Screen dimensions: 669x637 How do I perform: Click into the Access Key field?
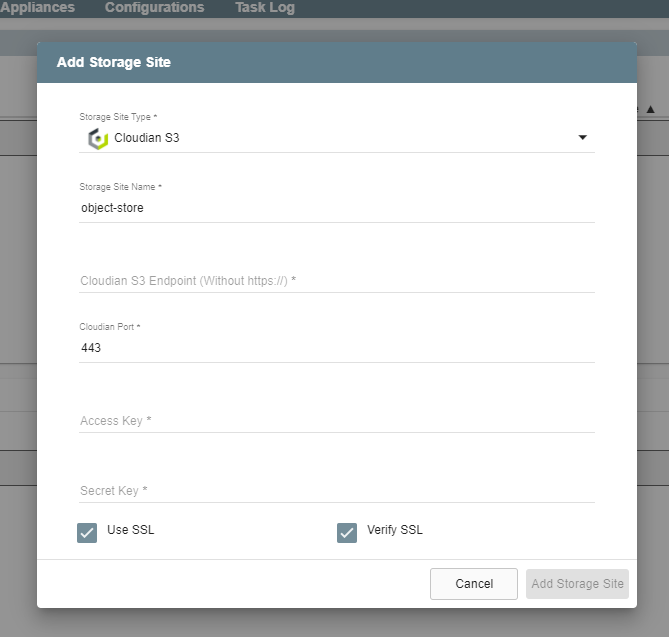coord(336,421)
